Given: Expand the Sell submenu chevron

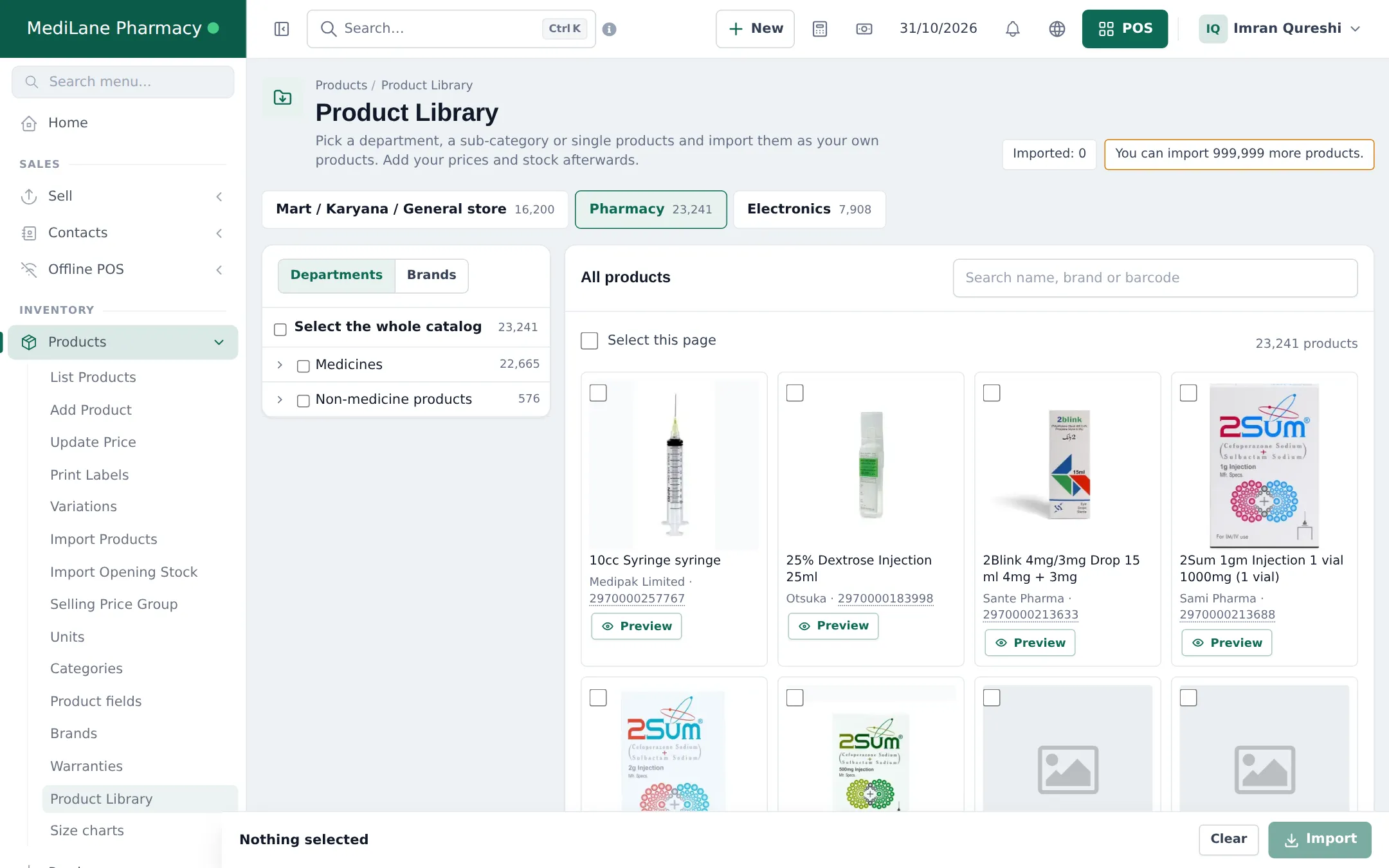Looking at the screenshot, I should pos(219,197).
